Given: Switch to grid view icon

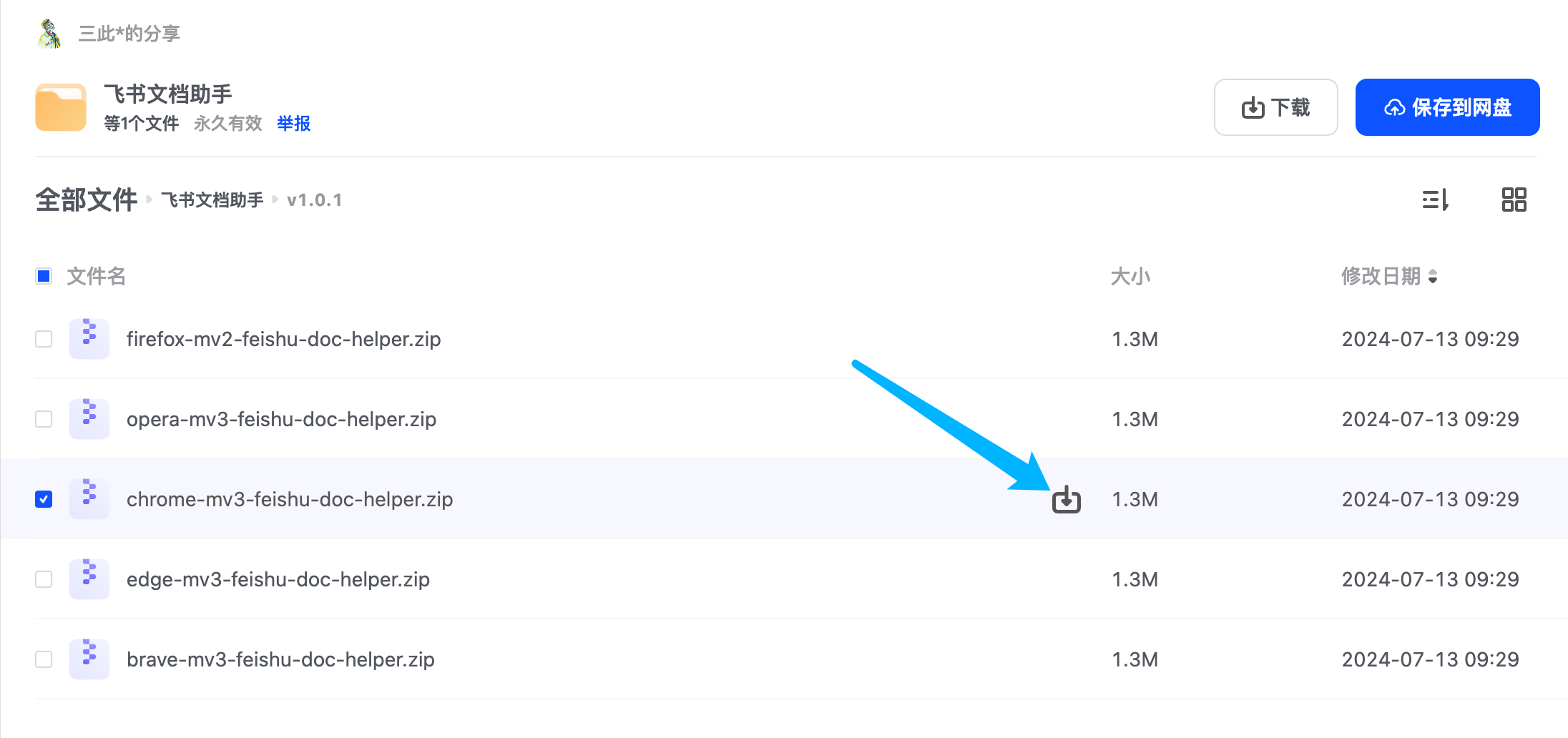Looking at the screenshot, I should click(1514, 200).
